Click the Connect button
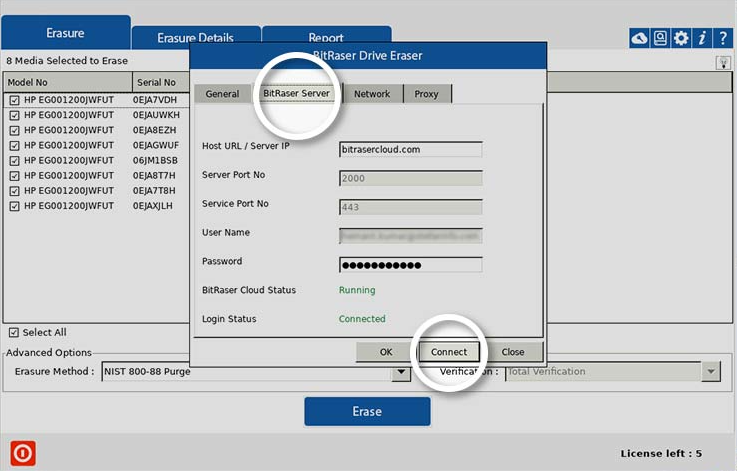737x471 pixels. point(449,352)
